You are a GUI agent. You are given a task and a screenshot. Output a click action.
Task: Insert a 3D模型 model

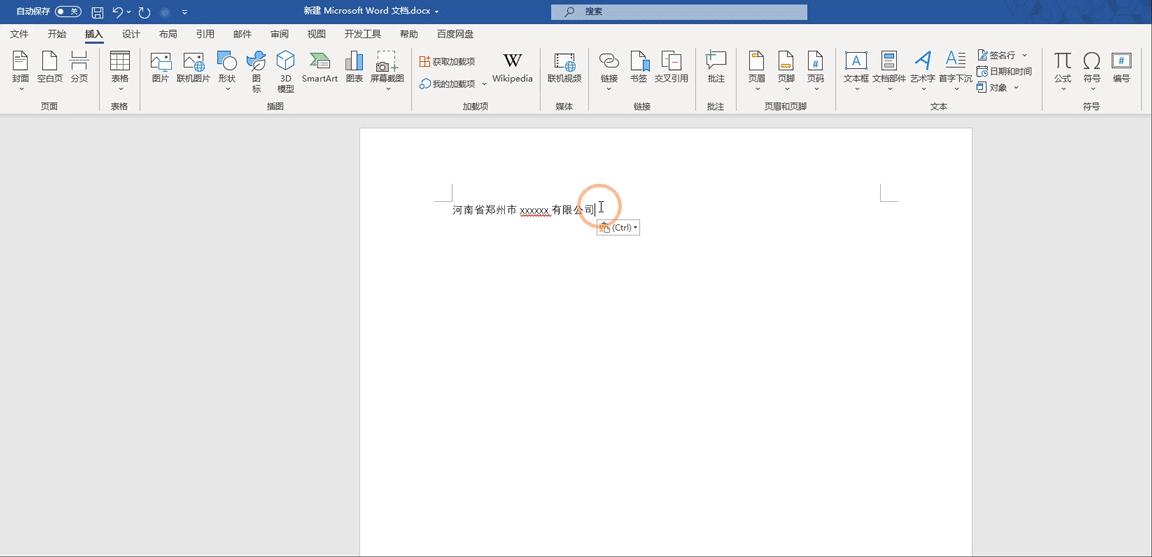(286, 68)
